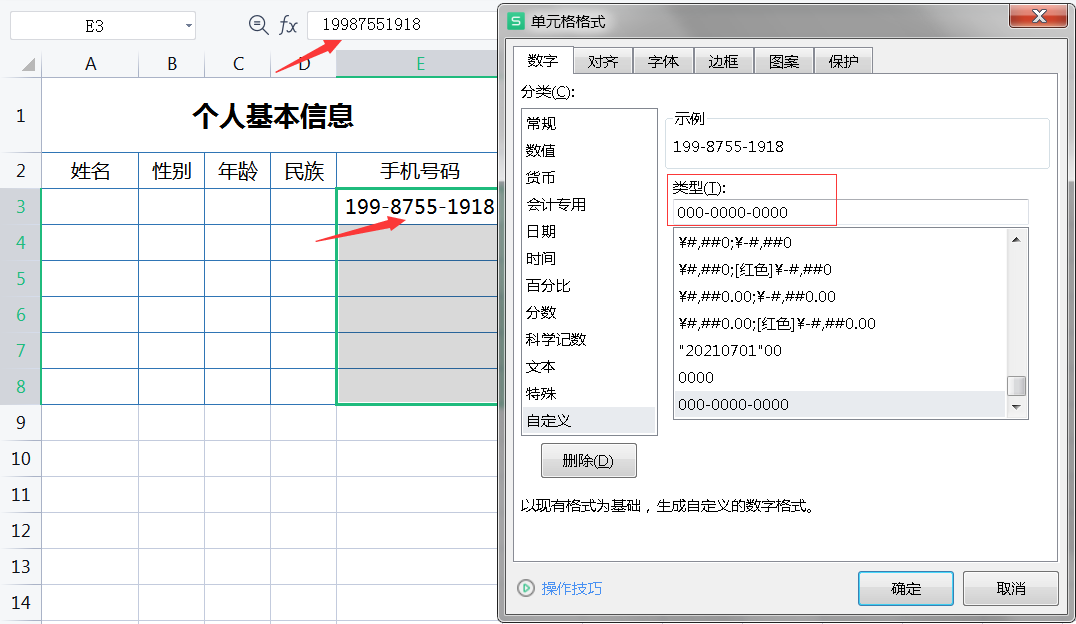This screenshot has height=624, width=1076.
Task: Open the 操作技巧 link
Action: click(x=572, y=588)
